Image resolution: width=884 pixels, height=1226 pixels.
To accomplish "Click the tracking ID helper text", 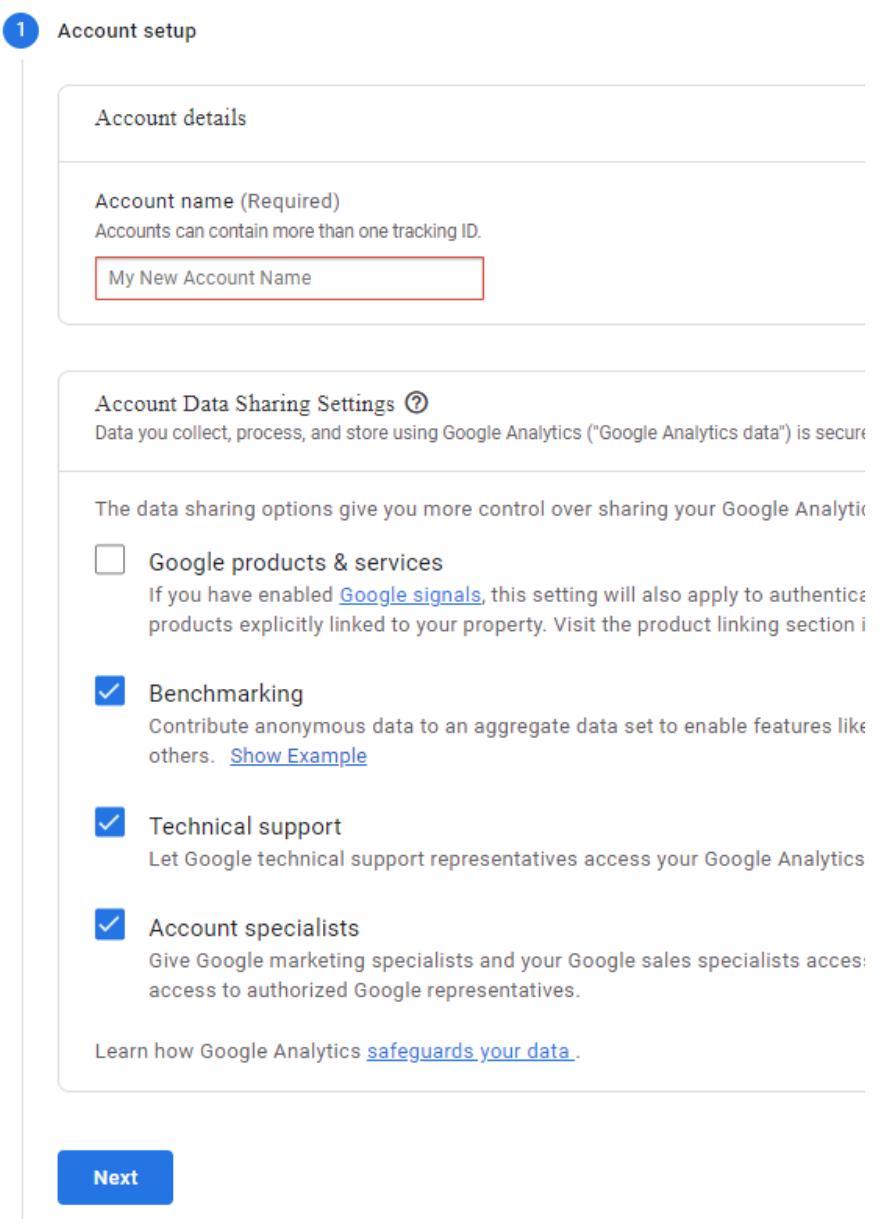I will (x=288, y=231).
